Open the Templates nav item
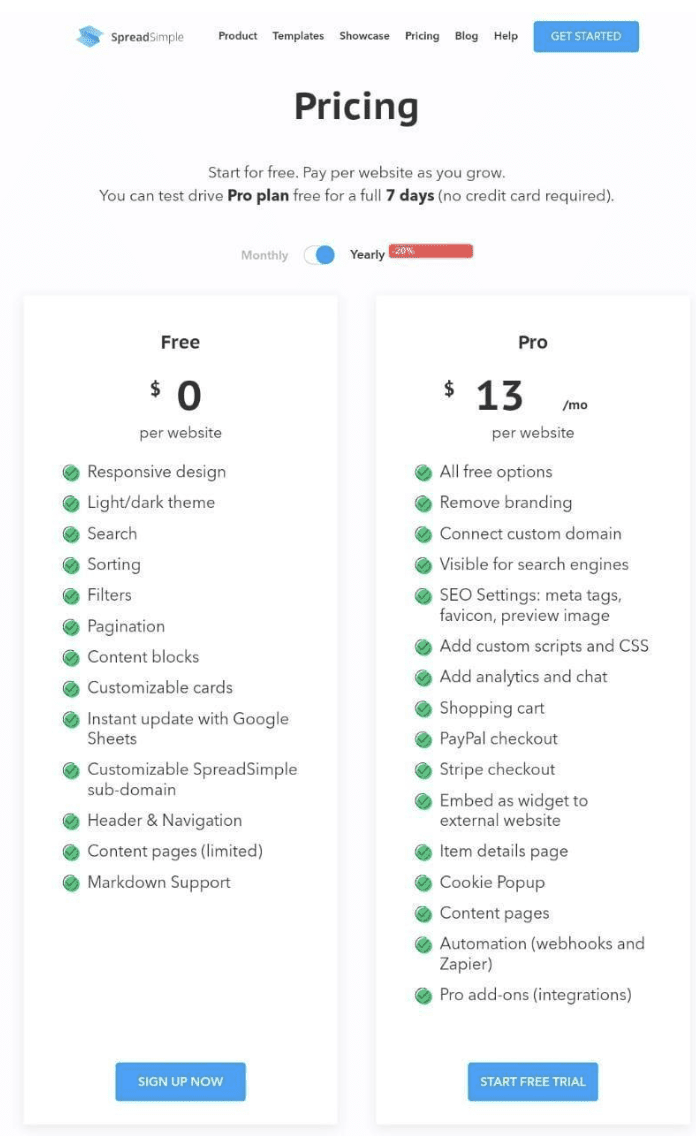This screenshot has width=696, height=1136. pos(298,36)
